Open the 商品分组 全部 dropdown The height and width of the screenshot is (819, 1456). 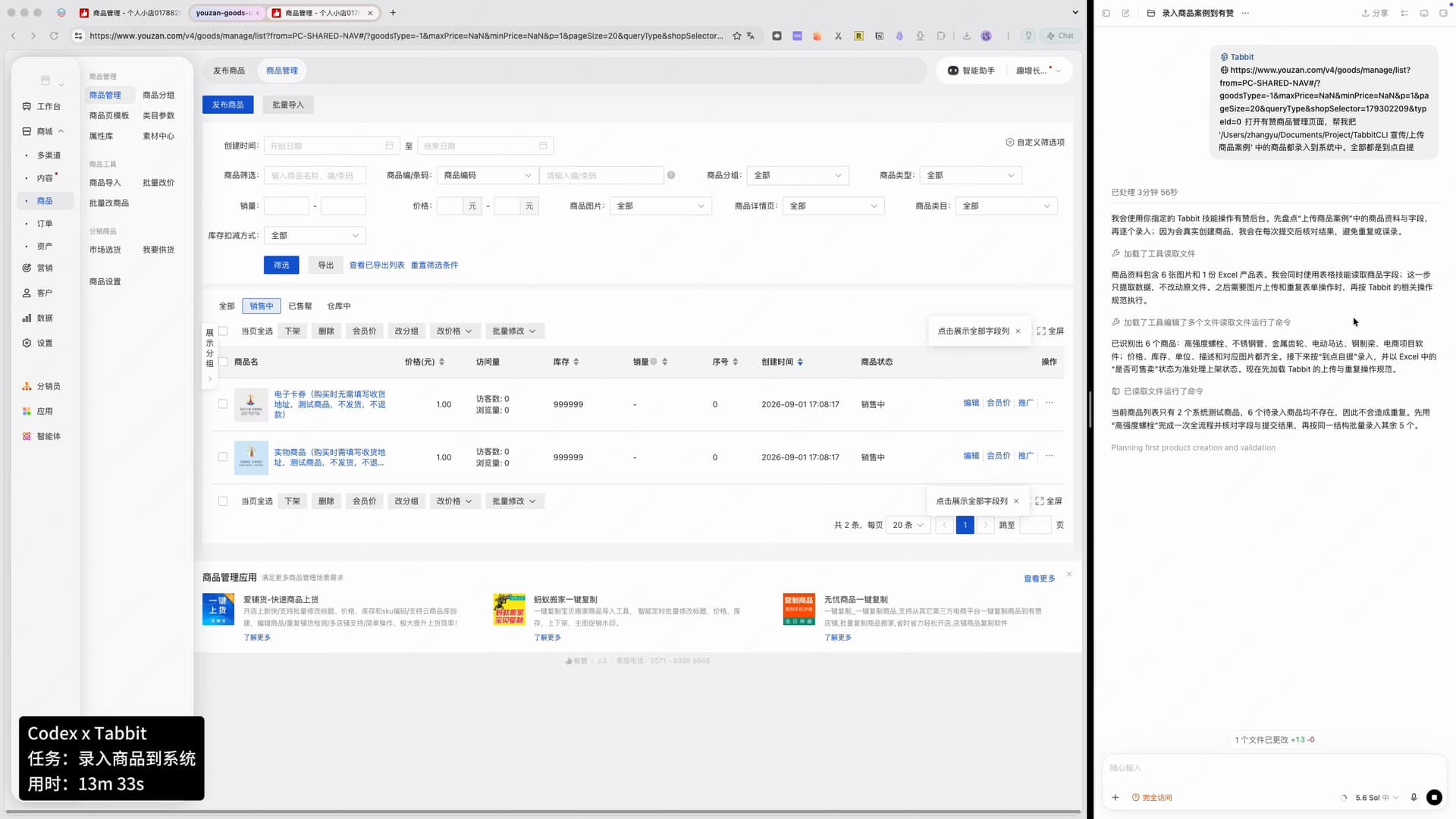click(x=797, y=175)
